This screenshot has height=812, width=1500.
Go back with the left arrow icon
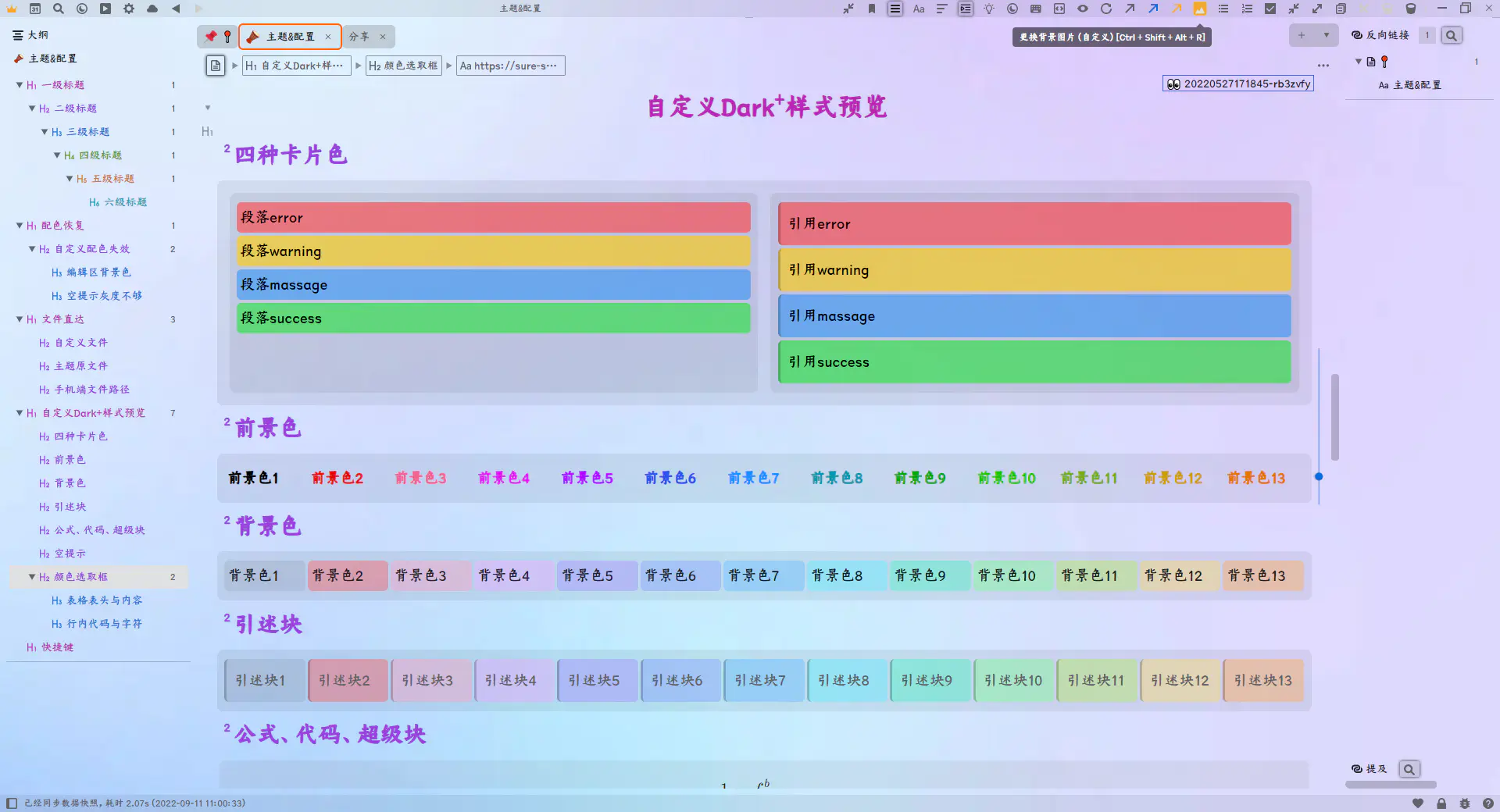(x=176, y=9)
